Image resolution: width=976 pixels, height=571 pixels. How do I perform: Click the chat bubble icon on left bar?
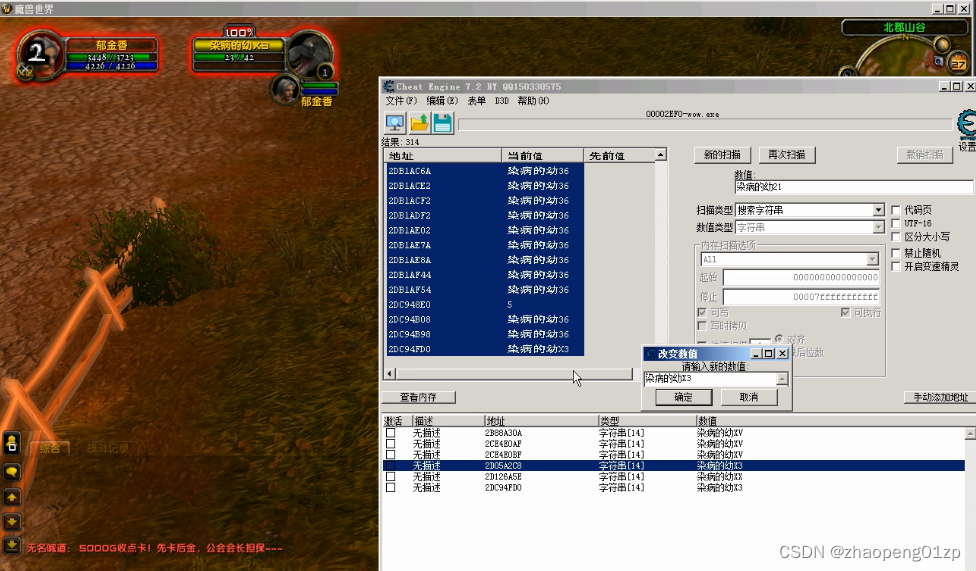11,471
